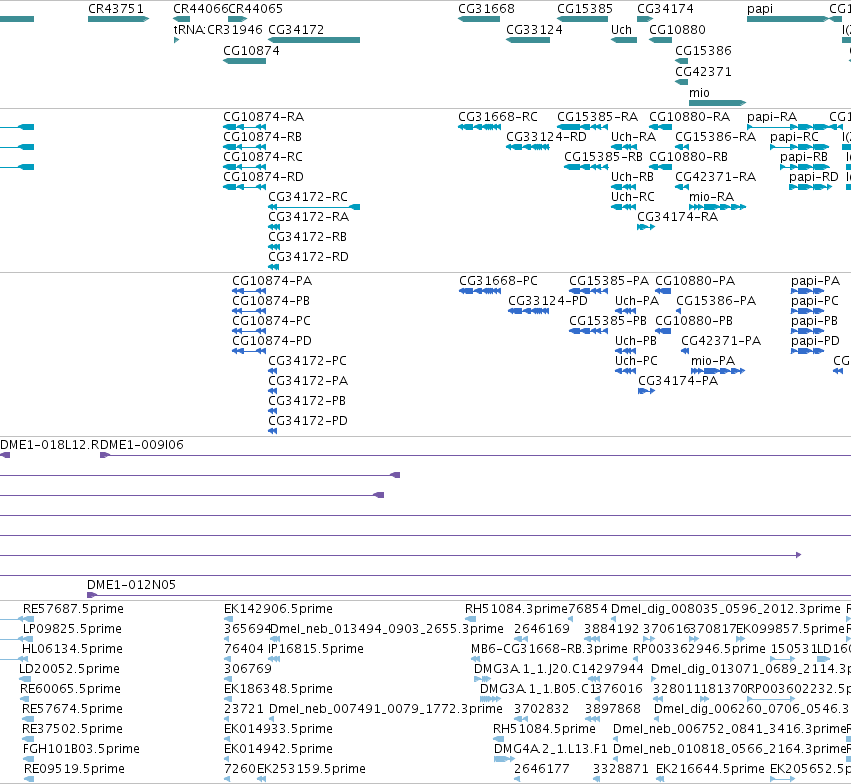Image resolution: width=851 pixels, height=784 pixels.
Task: Select the CG10874-PD protein label
Action: 272,341
